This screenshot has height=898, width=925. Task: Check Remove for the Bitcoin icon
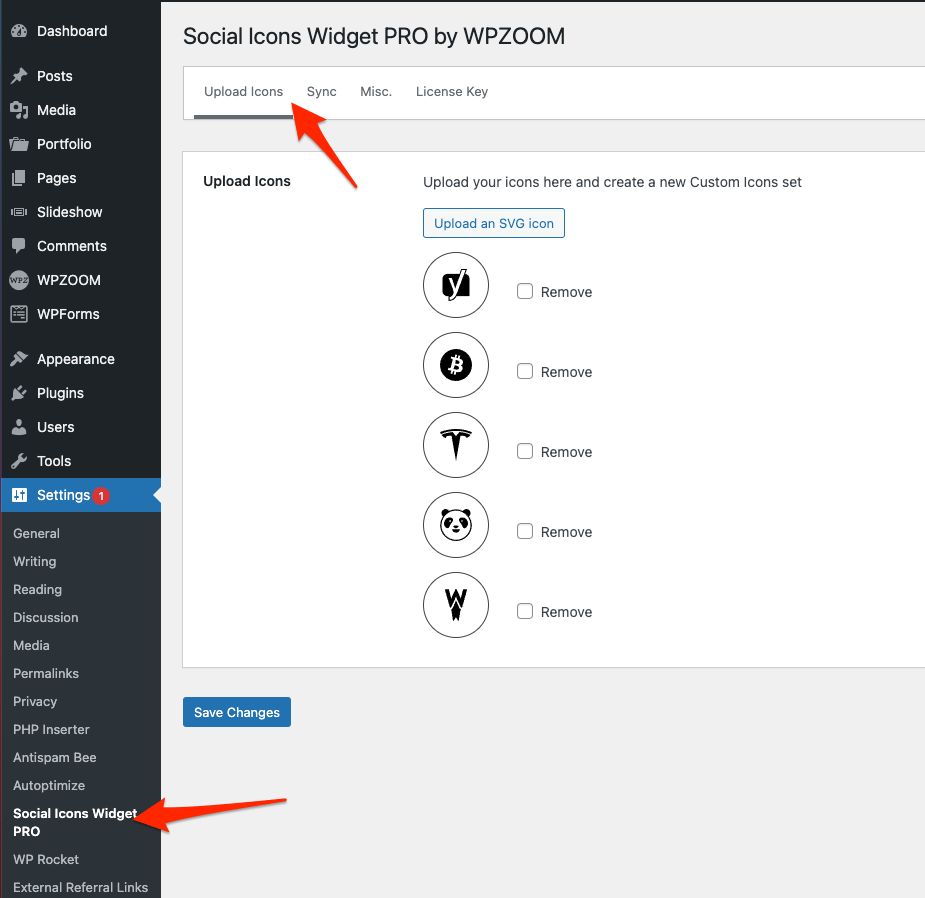pos(525,371)
